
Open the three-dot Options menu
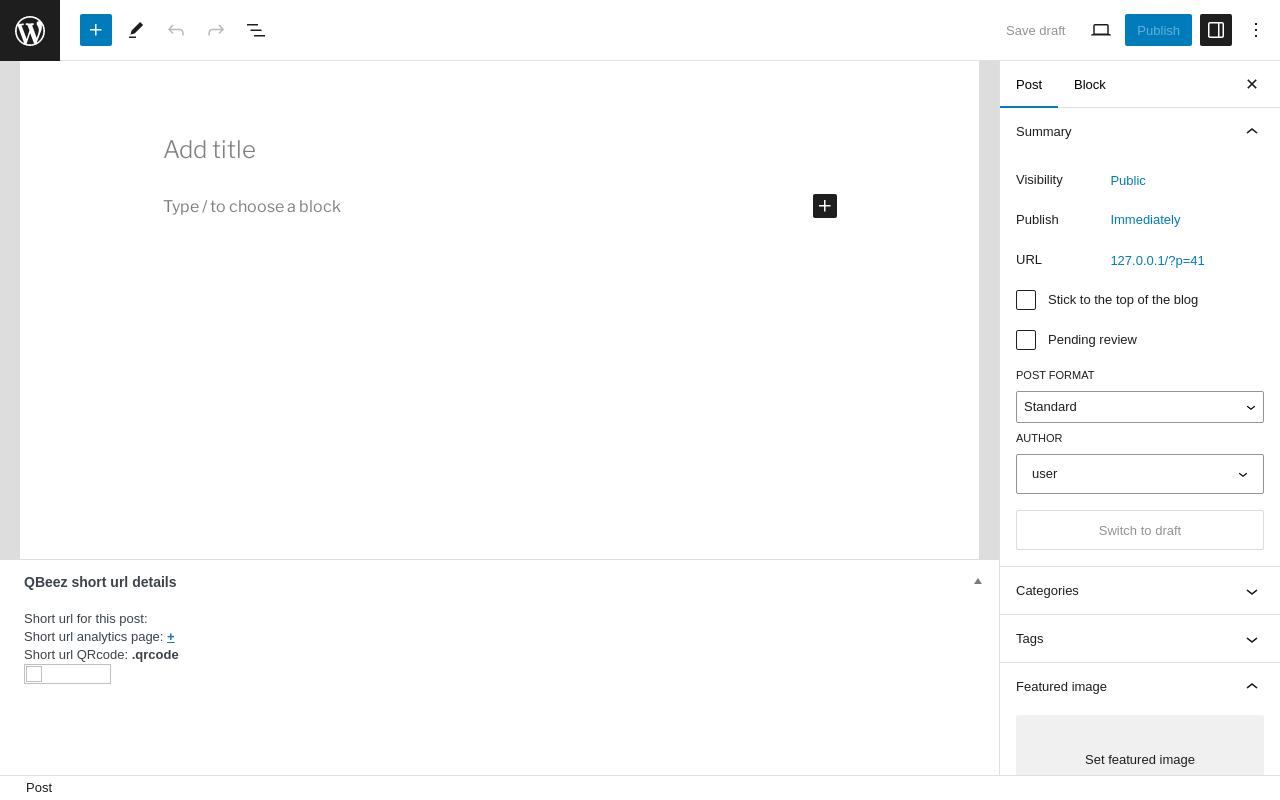pos(1256,30)
